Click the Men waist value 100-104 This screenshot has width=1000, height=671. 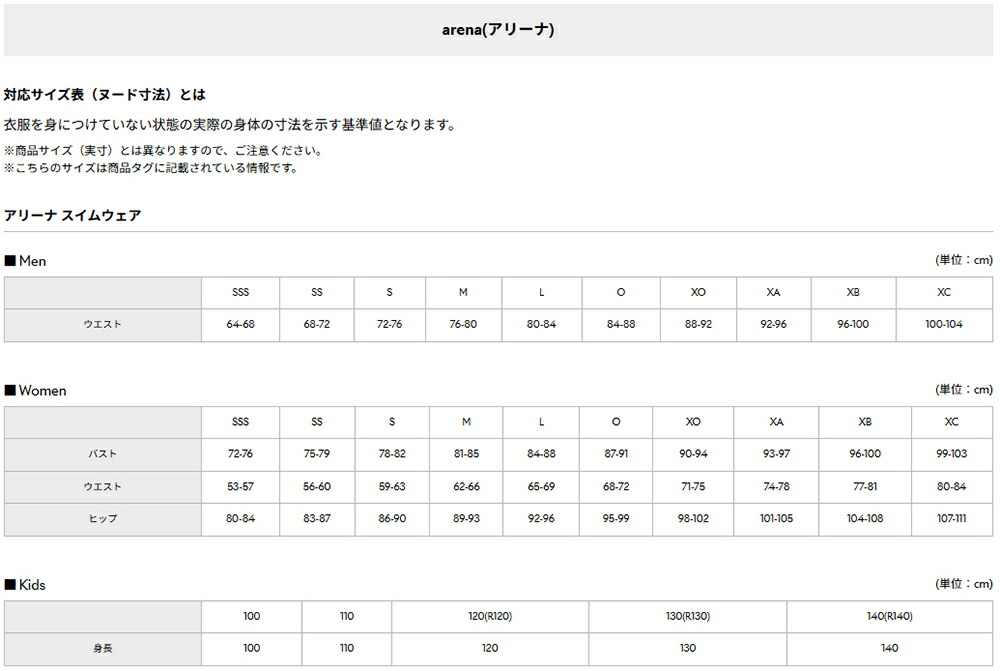pos(944,325)
